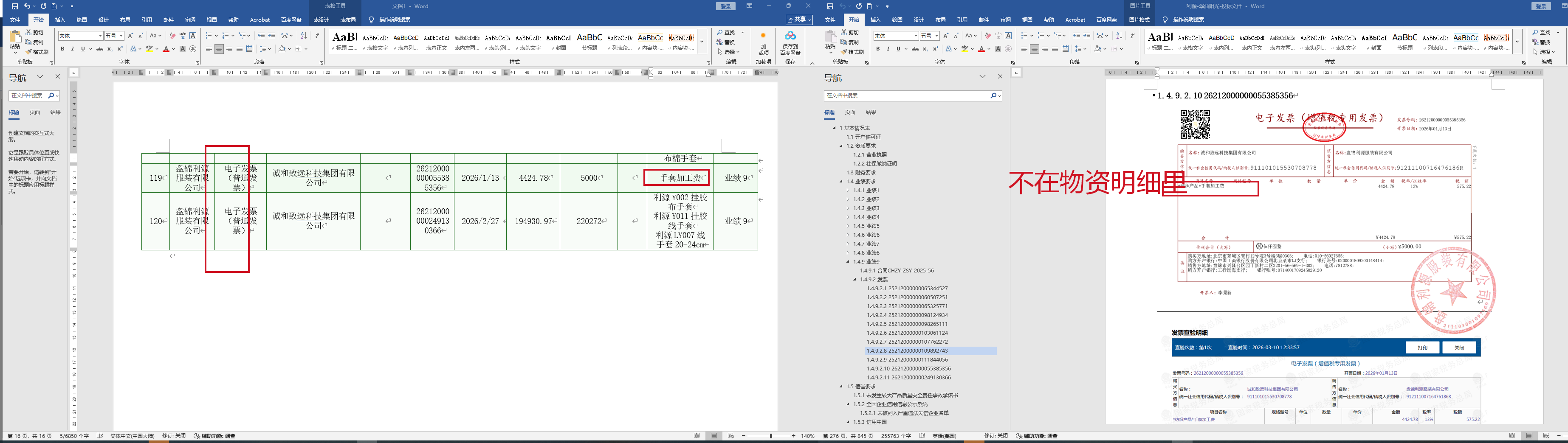Collapse the 1.4.9.2 发票 tree node

854,279
